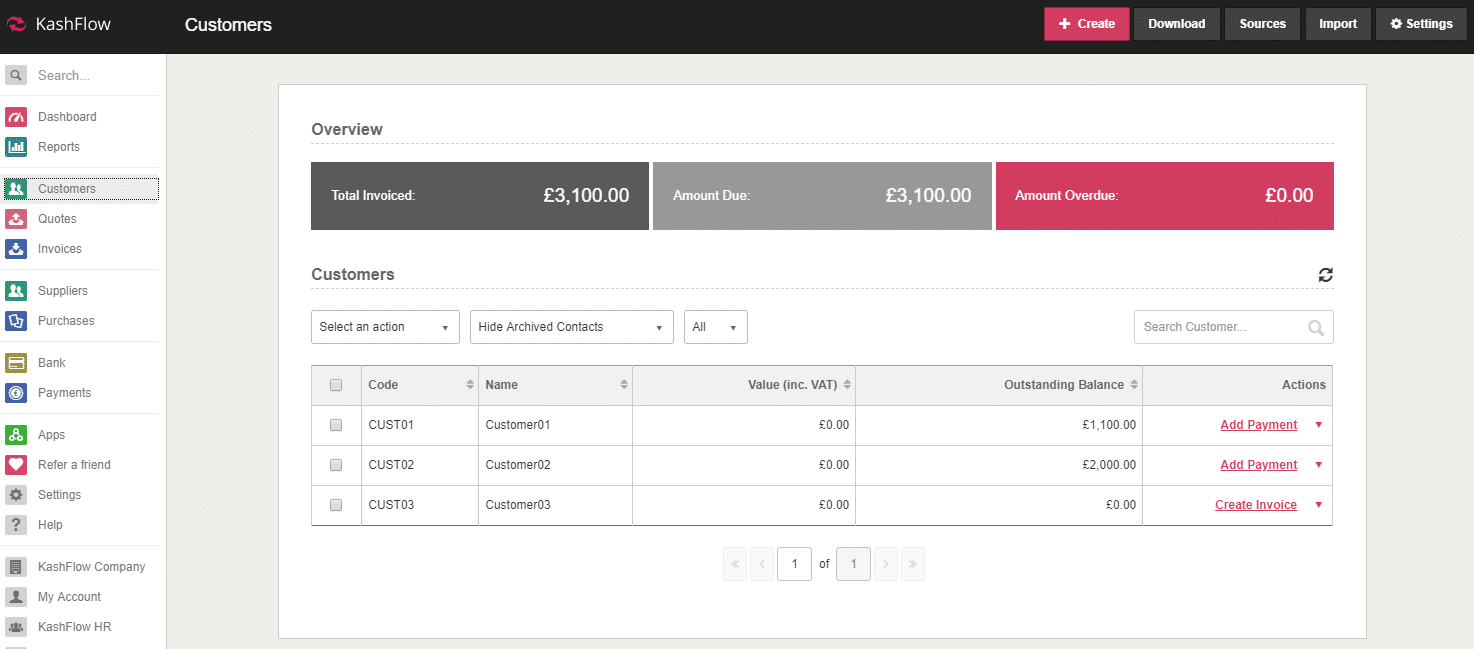Click the Refer a friend heart icon
Image resolution: width=1474 pixels, height=649 pixels.
tap(16, 465)
